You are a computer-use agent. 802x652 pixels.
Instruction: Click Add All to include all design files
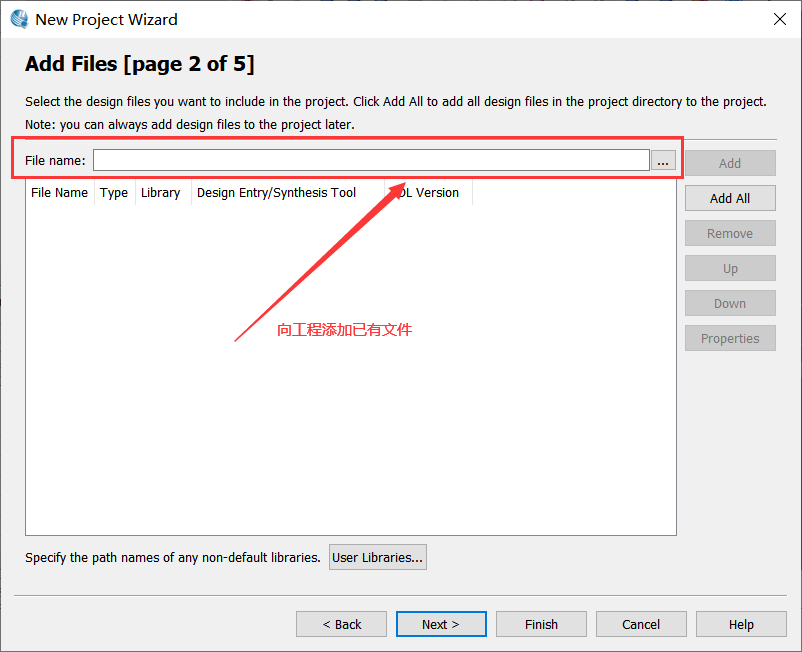coord(730,198)
